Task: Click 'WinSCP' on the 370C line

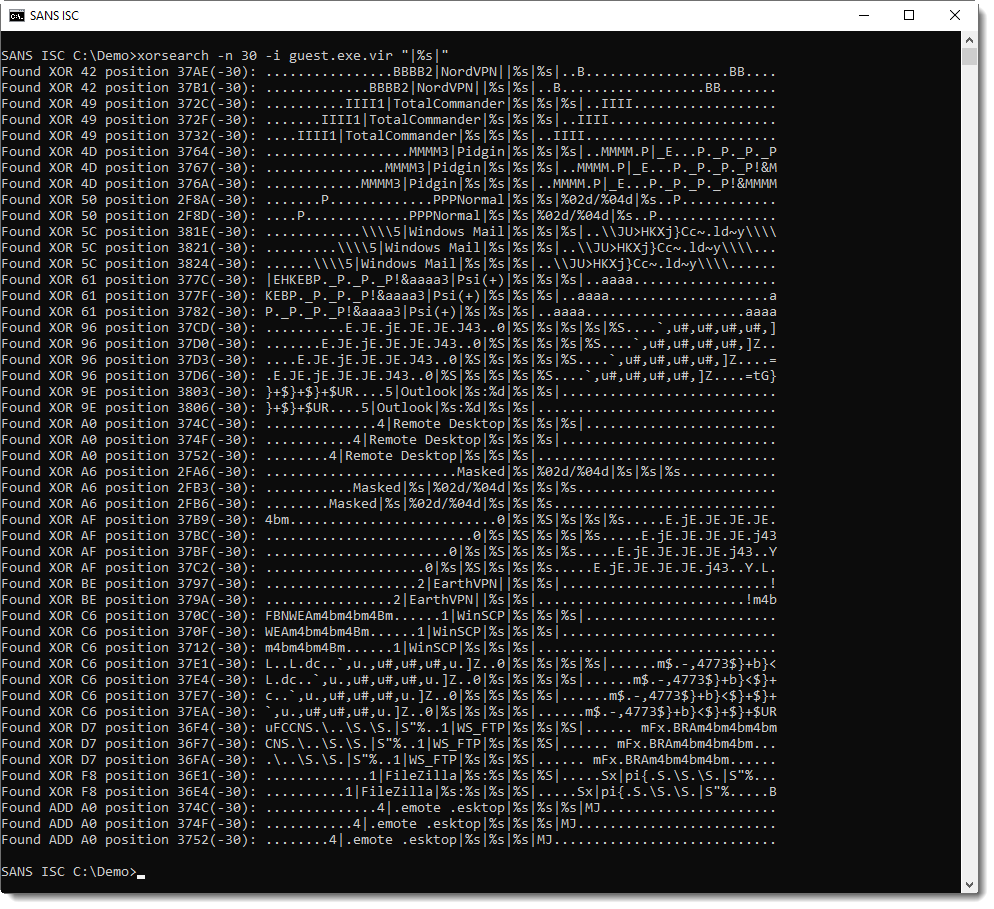Action: [481, 616]
